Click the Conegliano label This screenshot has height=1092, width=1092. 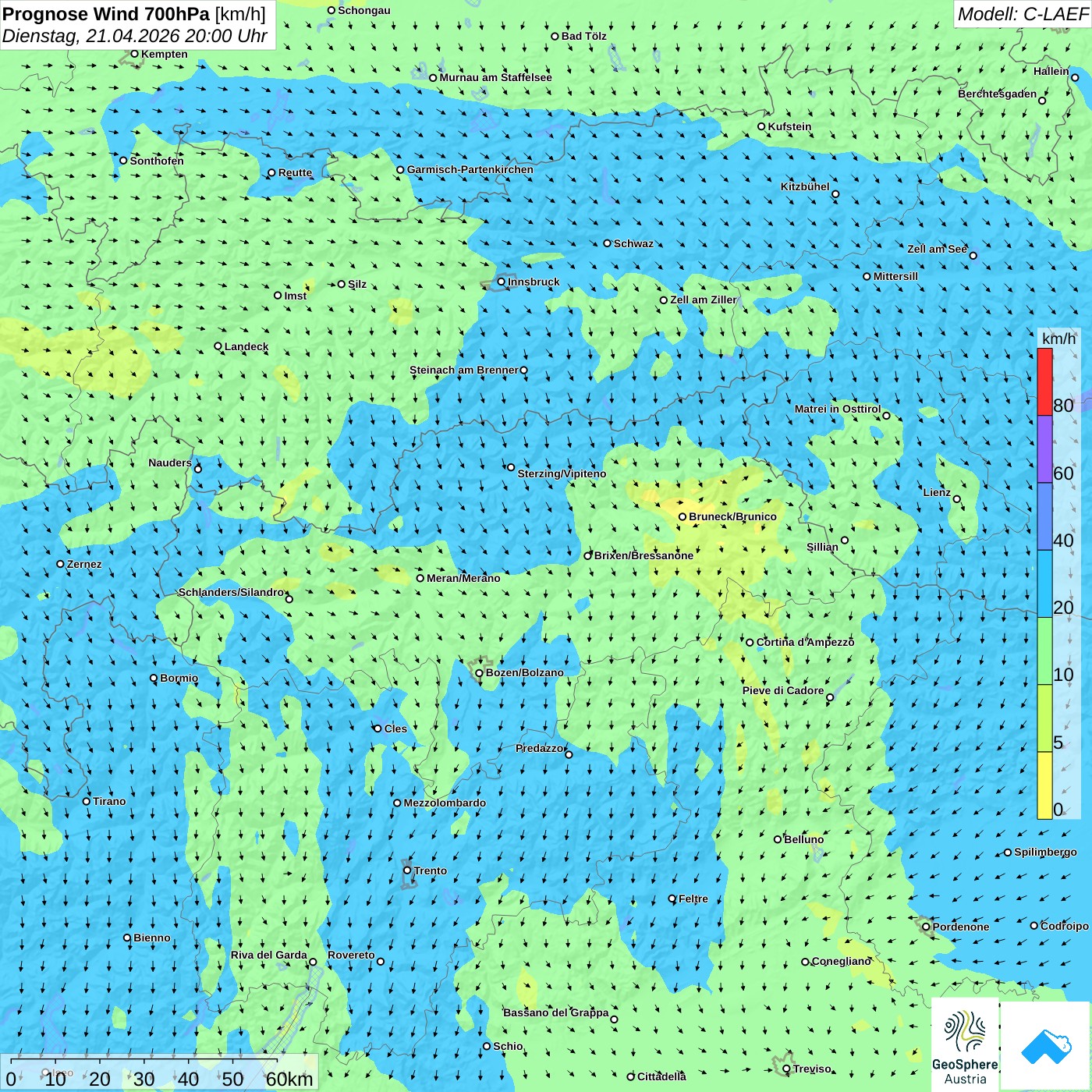(x=841, y=961)
